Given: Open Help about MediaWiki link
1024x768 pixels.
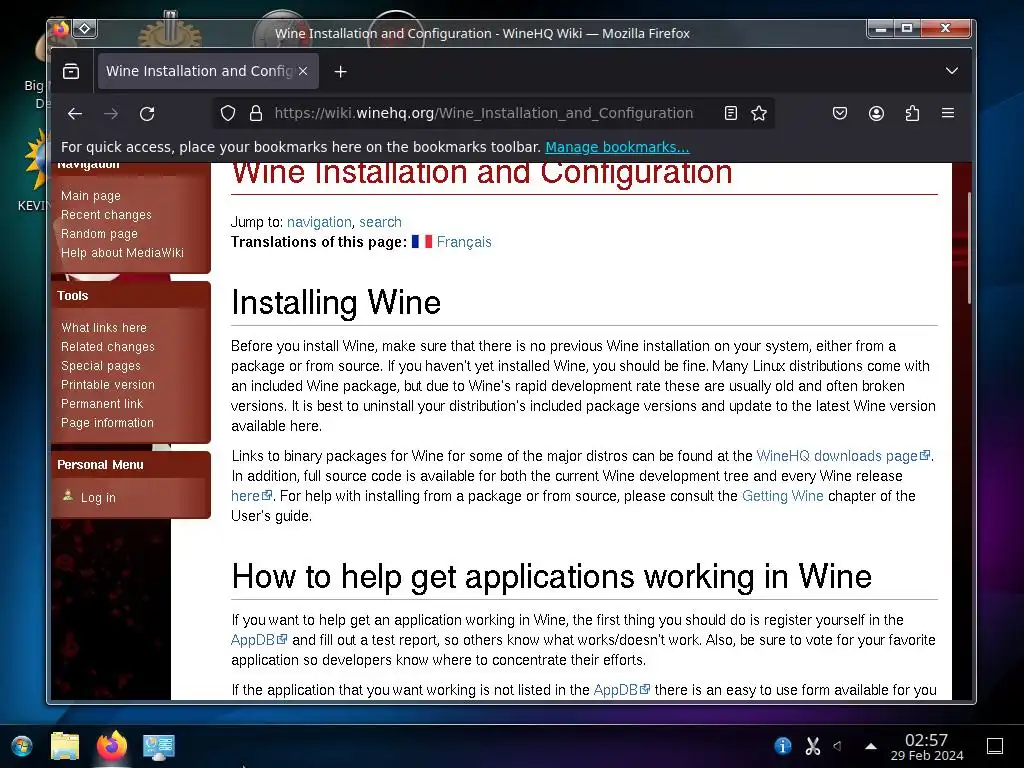Looking at the screenshot, I should point(122,252).
